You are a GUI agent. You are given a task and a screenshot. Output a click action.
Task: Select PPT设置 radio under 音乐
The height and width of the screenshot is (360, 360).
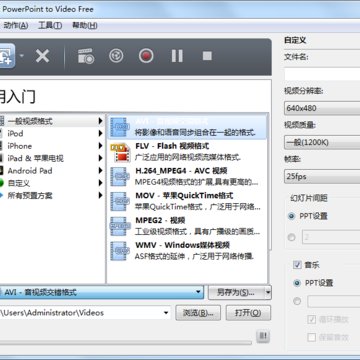click(x=297, y=283)
